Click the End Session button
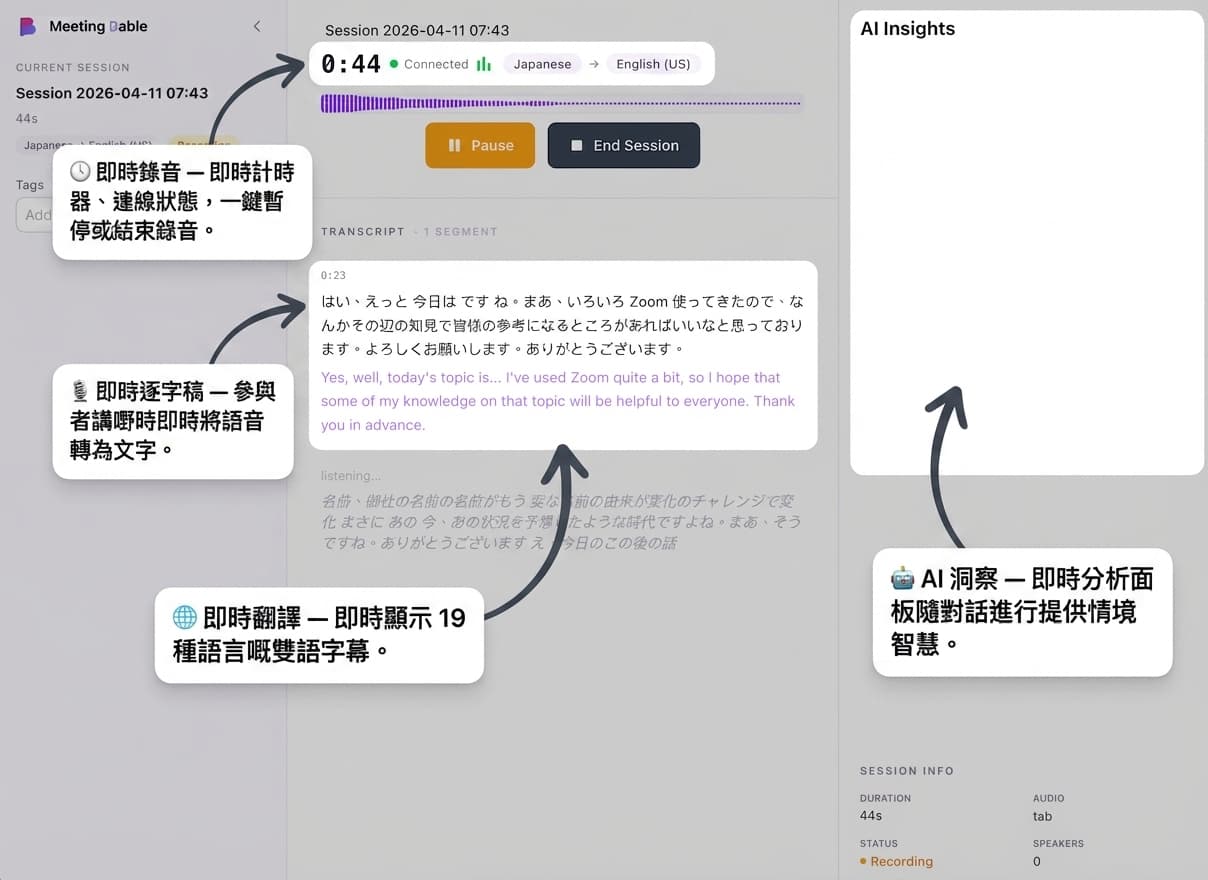This screenshot has height=880, width=1208. pos(623,145)
